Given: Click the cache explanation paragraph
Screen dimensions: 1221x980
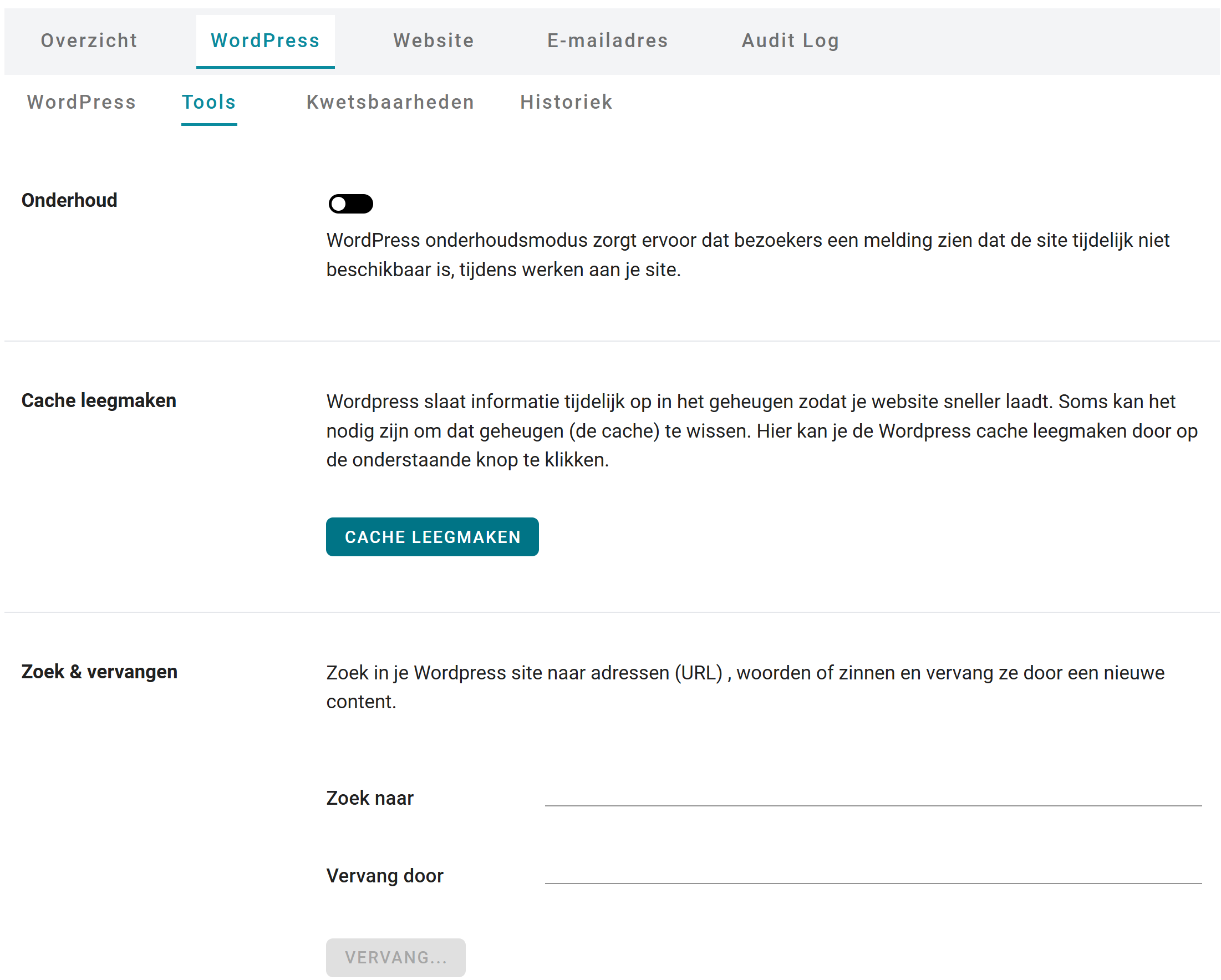Looking at the screenshot, I should (762, 430).
